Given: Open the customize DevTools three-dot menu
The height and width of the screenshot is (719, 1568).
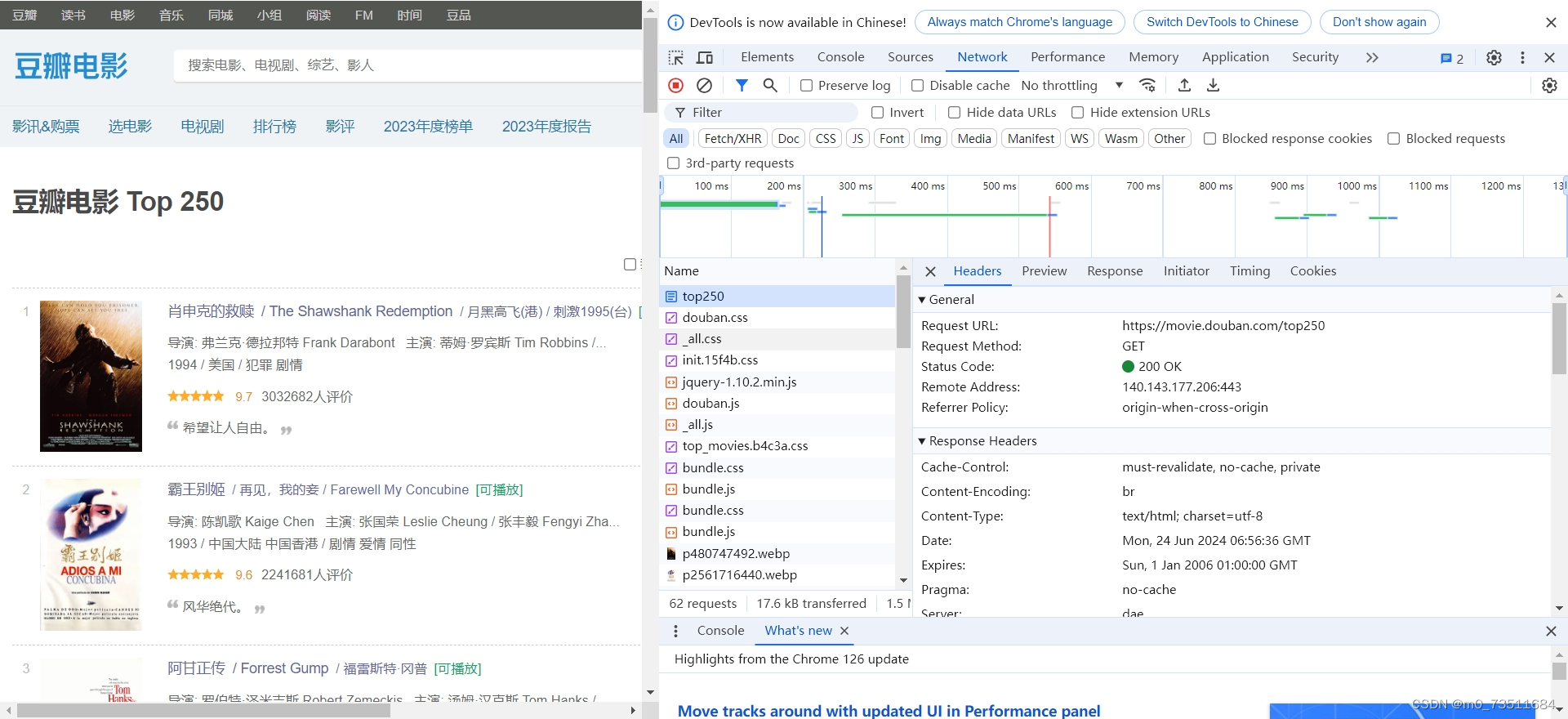Looking at the screenshot, I should [1522, 57].
